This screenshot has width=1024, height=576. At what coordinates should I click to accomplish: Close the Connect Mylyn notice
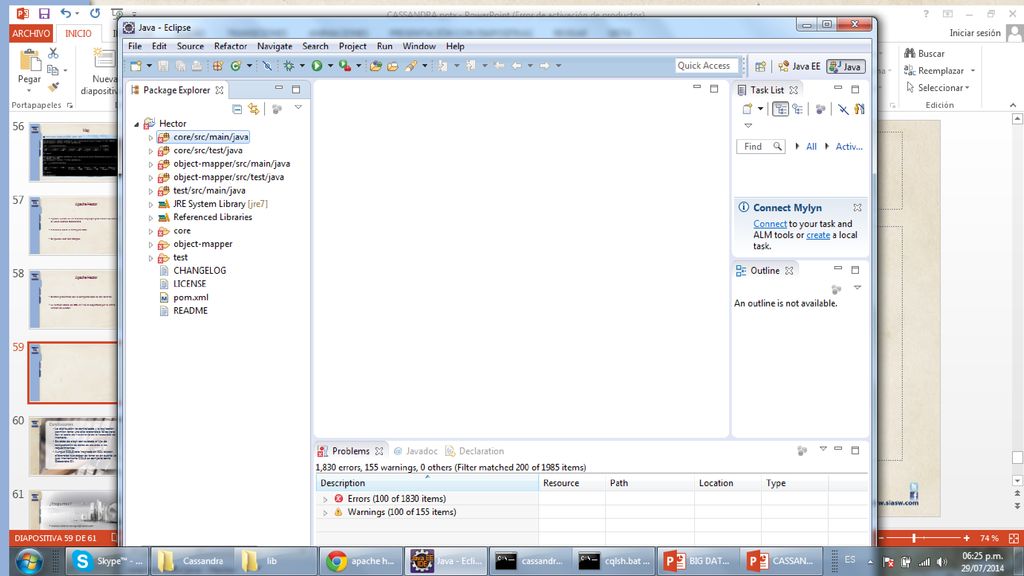857,208
